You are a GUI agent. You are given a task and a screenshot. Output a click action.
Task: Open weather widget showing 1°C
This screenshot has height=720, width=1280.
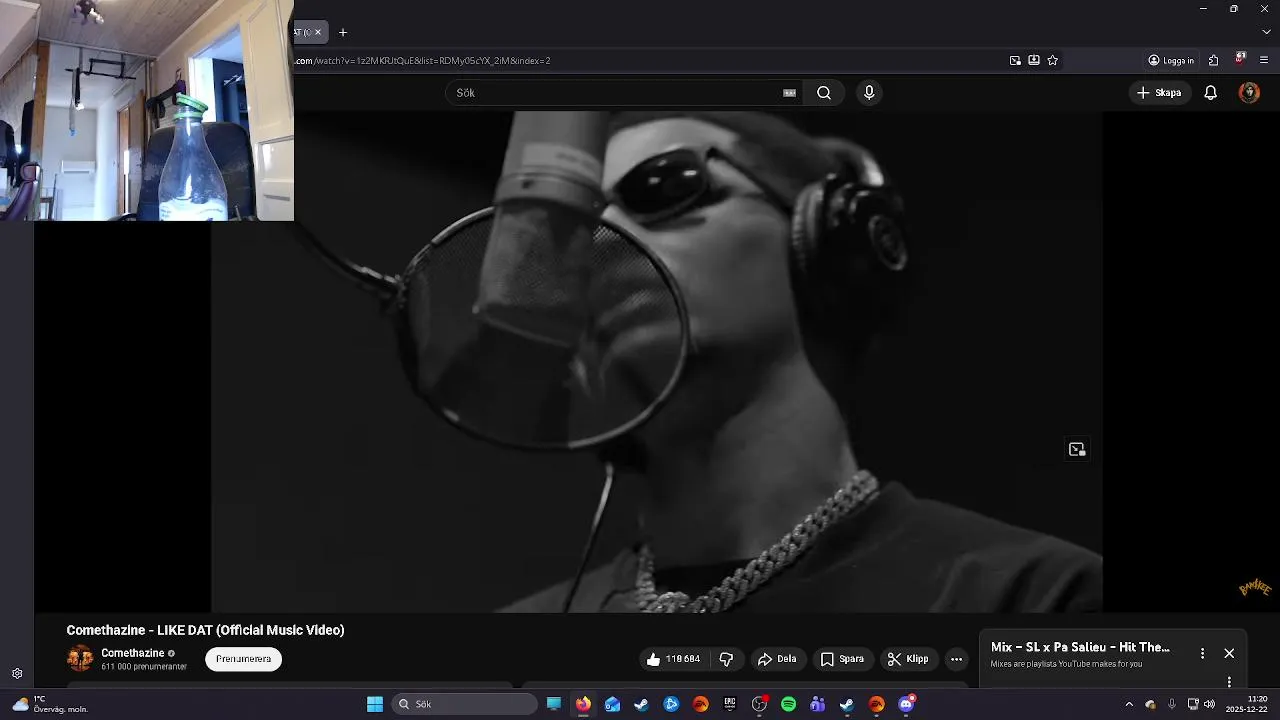coord(50,704)
